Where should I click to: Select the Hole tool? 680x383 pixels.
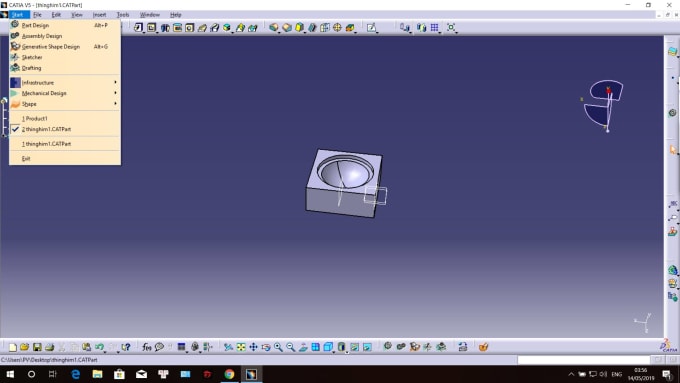pyautogui.click(x=190, y=28)
